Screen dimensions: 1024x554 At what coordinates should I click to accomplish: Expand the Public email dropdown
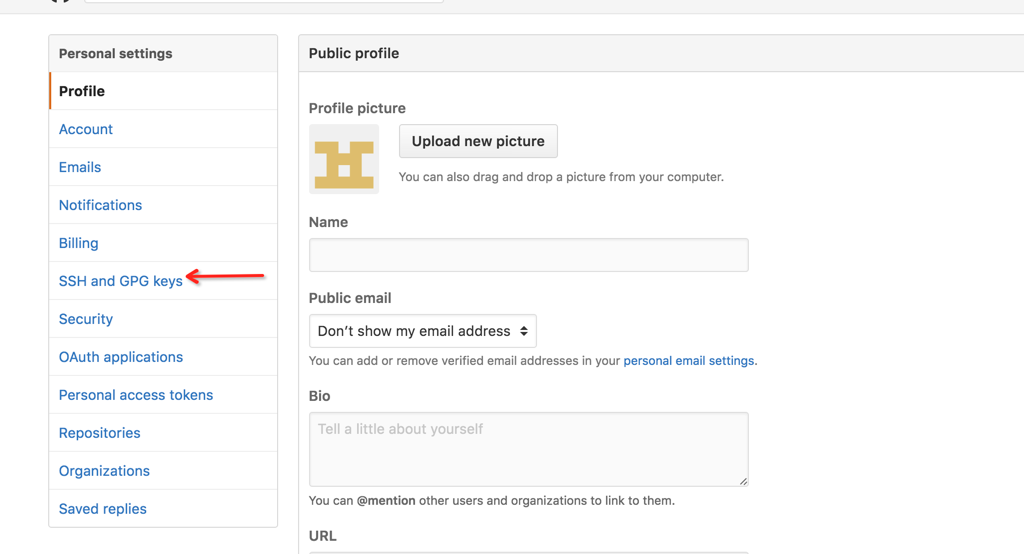(423, 331)
